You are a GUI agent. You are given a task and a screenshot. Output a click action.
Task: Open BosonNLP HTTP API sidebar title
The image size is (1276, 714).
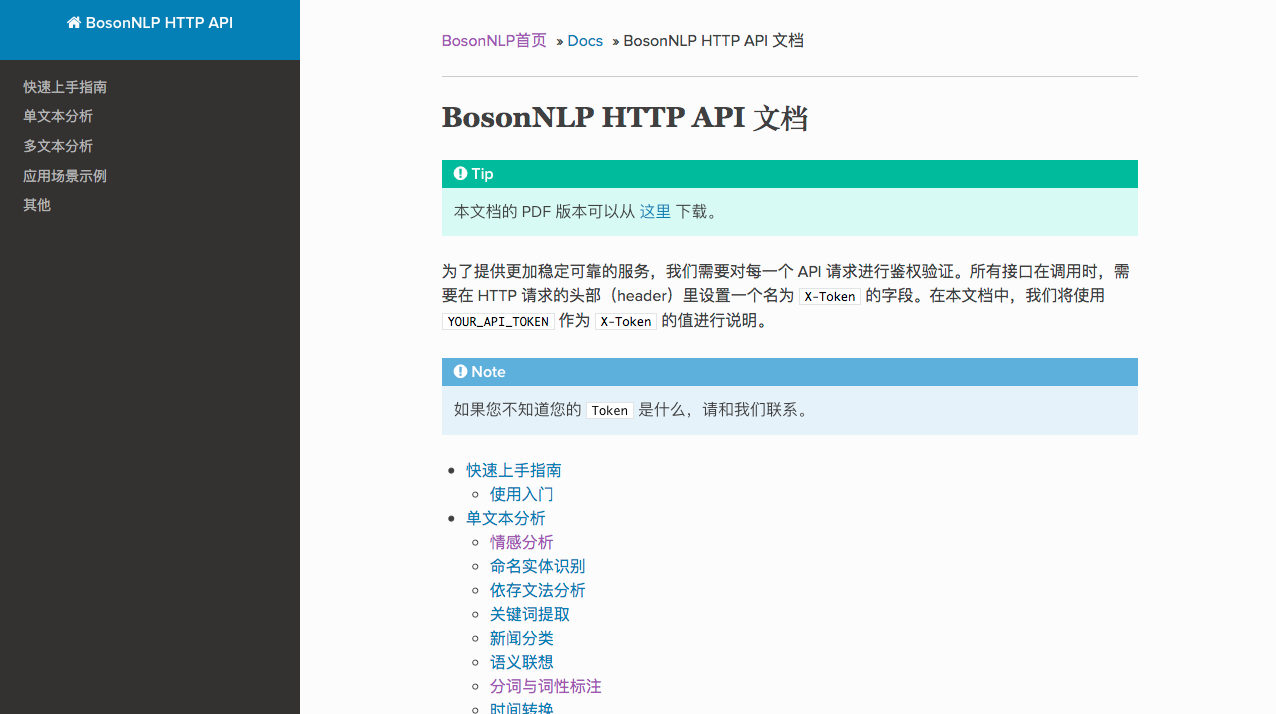[x=150, y=22]
